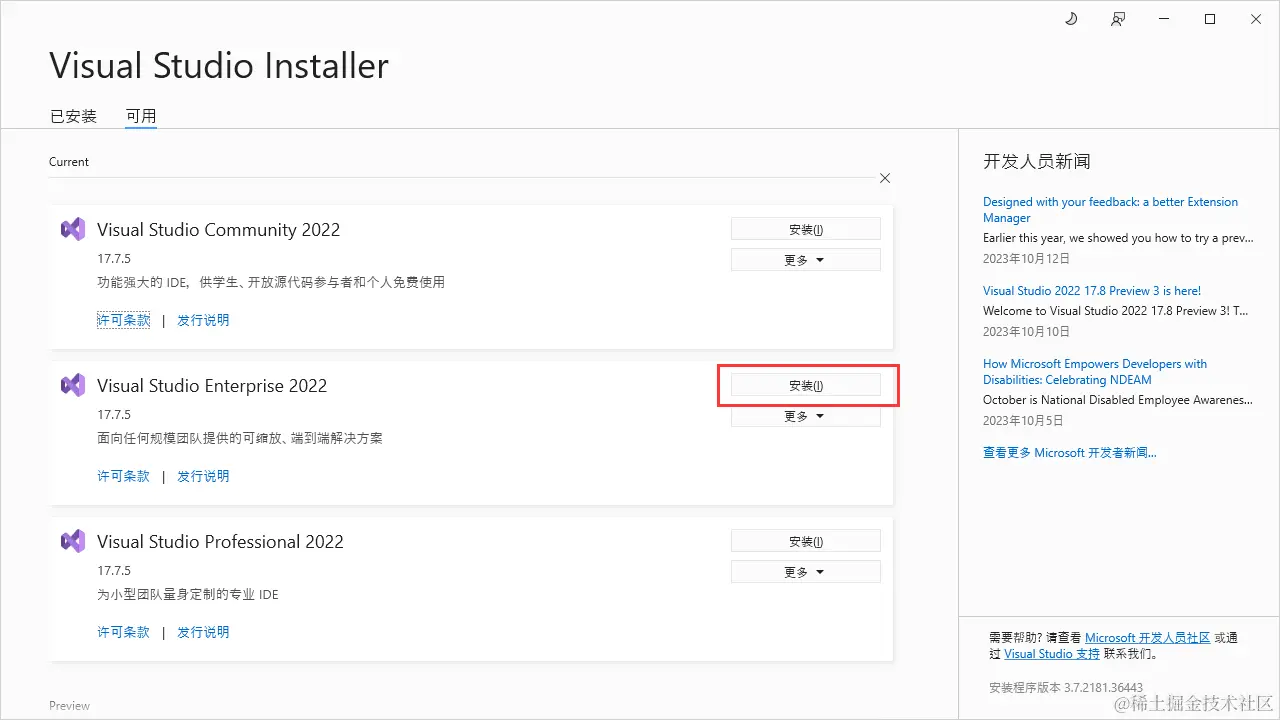Click the news date 2023年10月10日
The height and width of the screenshot is (720, 1280).
(x=1026, y=331)
